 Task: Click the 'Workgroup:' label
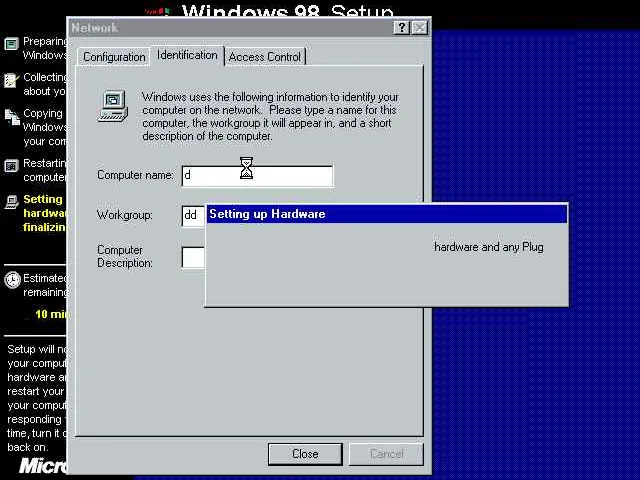coord(124,215)
